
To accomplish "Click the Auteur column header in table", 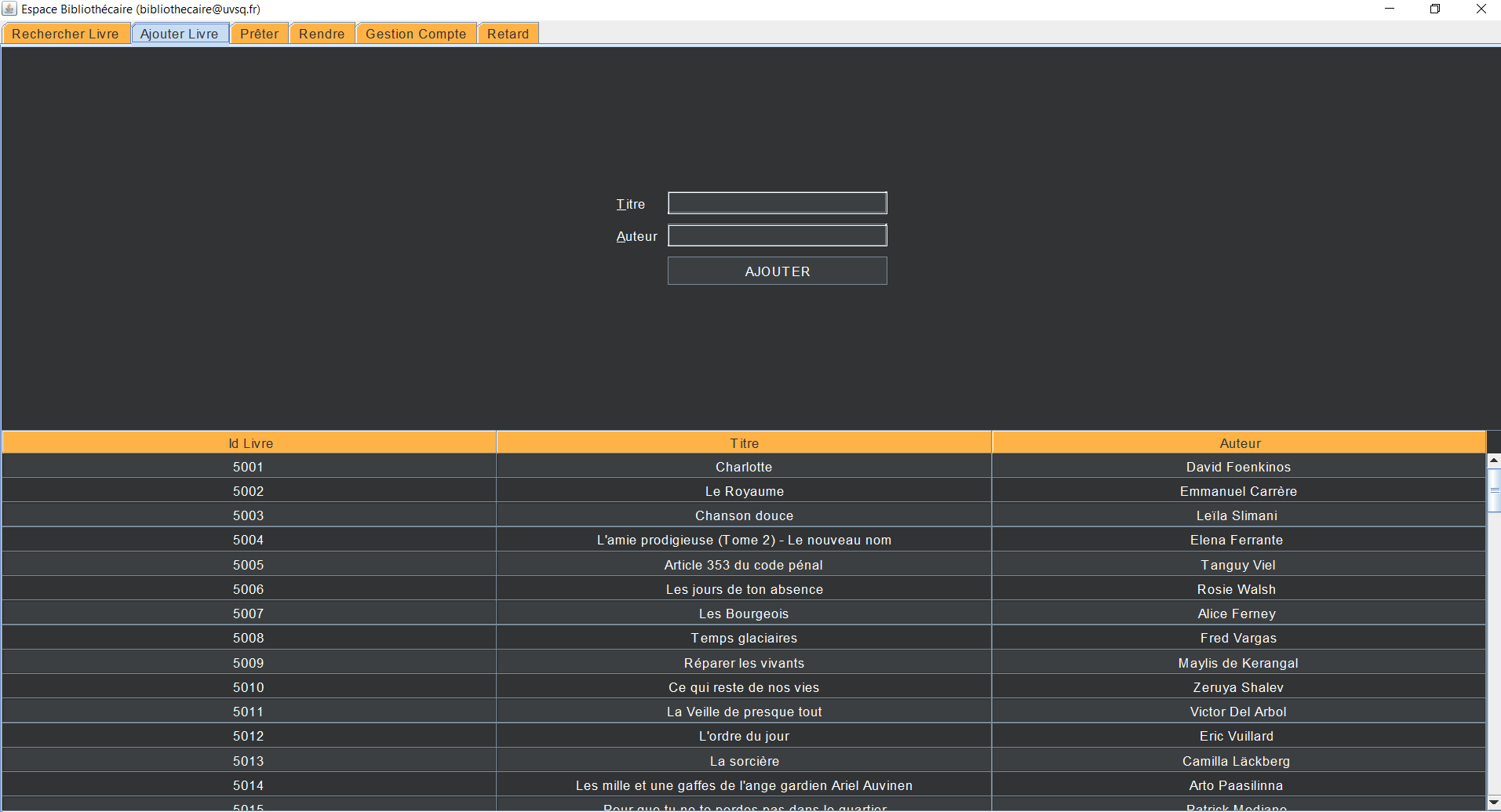I will (1240, 443).
